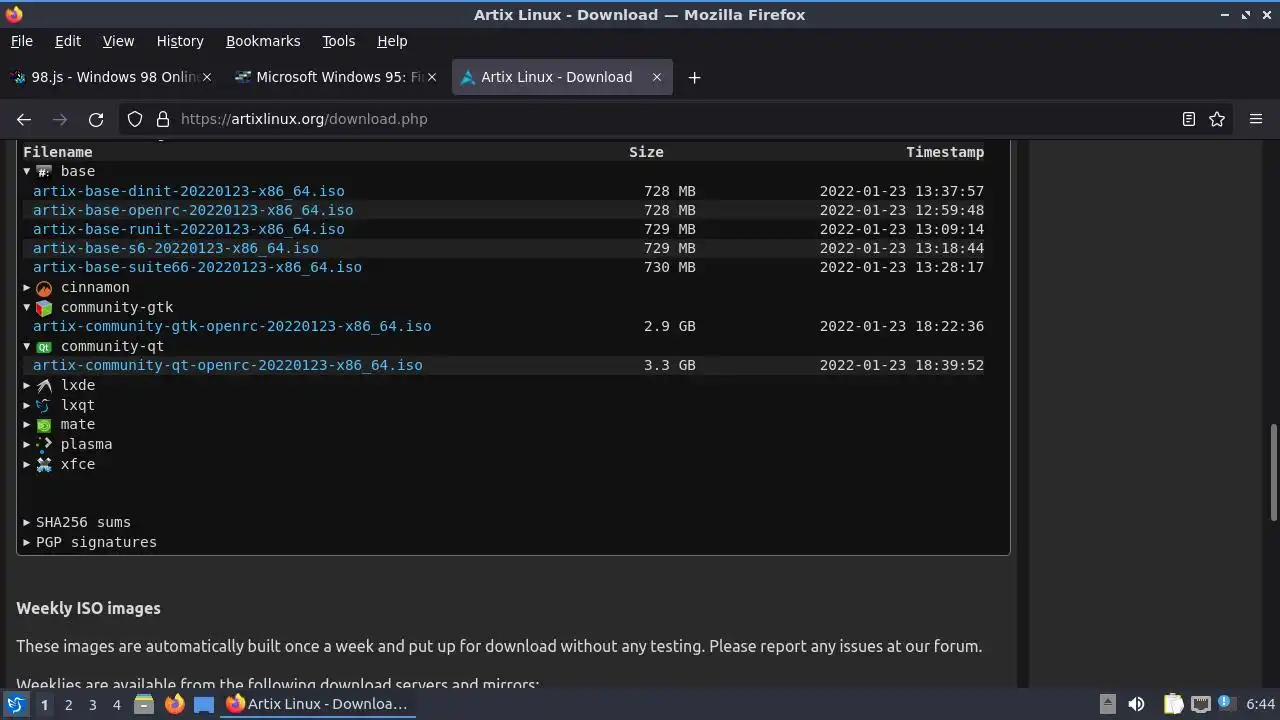Click the Artix Linux taskbar window button
This screenshot has height=720, width=1280.
point(317,704)
